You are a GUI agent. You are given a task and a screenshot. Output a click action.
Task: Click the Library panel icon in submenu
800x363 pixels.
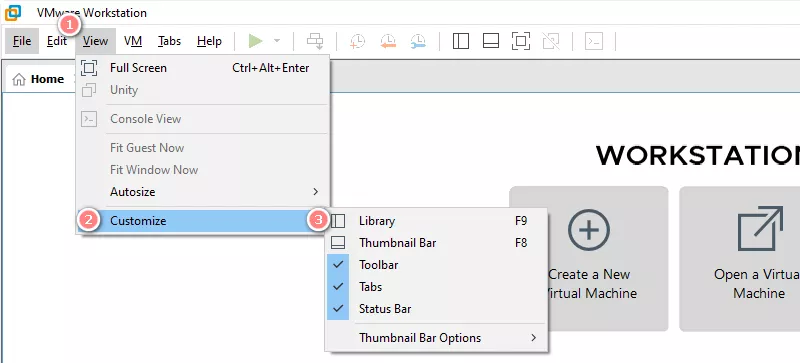tap(338, 221)
